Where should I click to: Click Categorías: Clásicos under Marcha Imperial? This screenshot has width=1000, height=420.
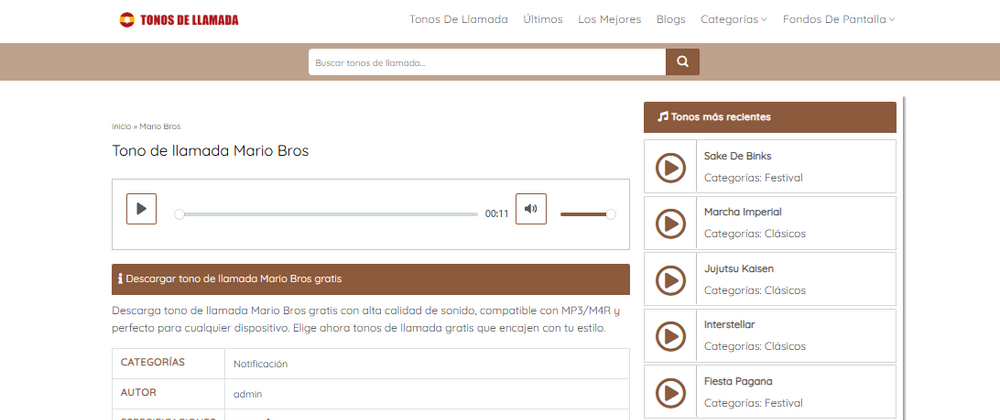click(x=754, y=233)
